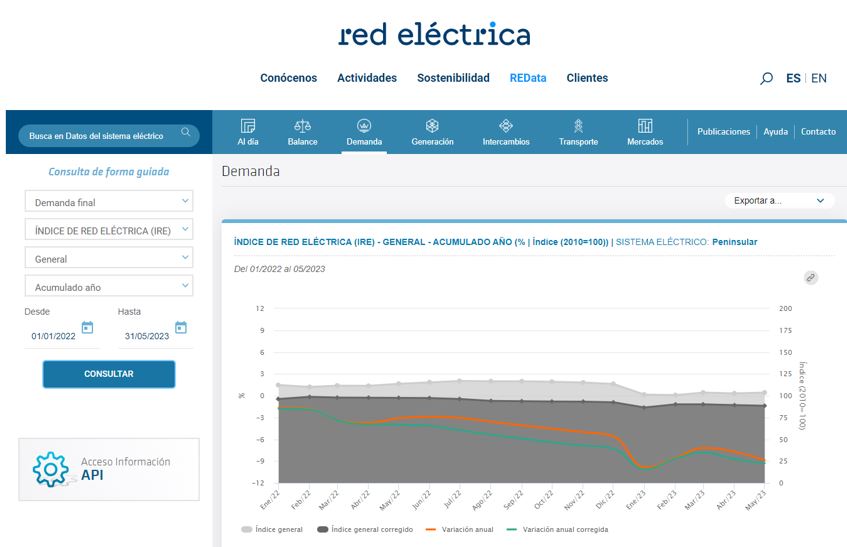Click the Hasta date field 31/05/2023

pyautogui.click(x=147, y=336)
